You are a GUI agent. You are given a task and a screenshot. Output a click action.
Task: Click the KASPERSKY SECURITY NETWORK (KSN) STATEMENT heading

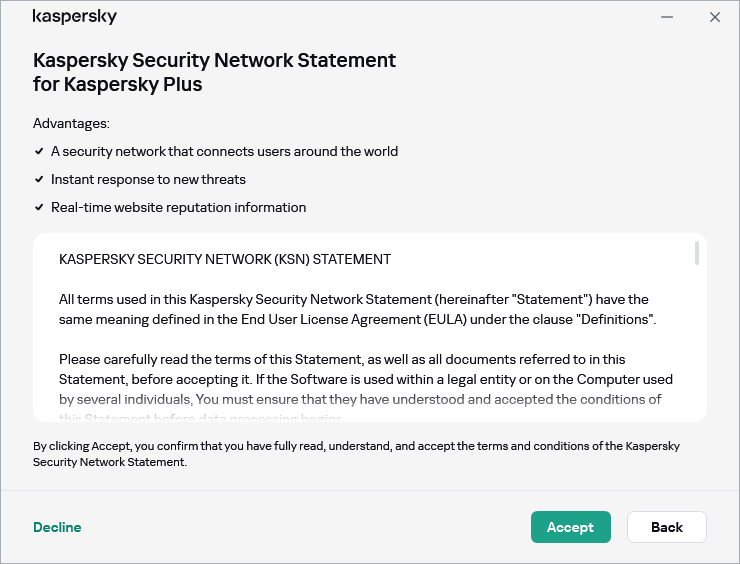click(x=224, y=259)
